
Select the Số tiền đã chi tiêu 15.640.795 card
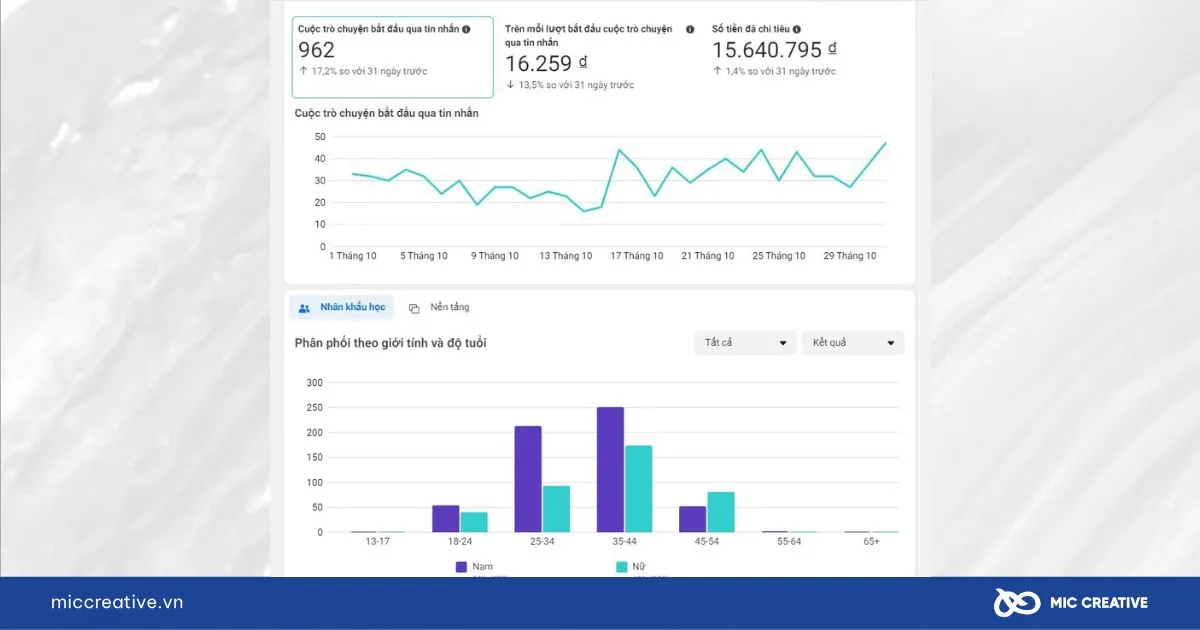coord(790,50)
